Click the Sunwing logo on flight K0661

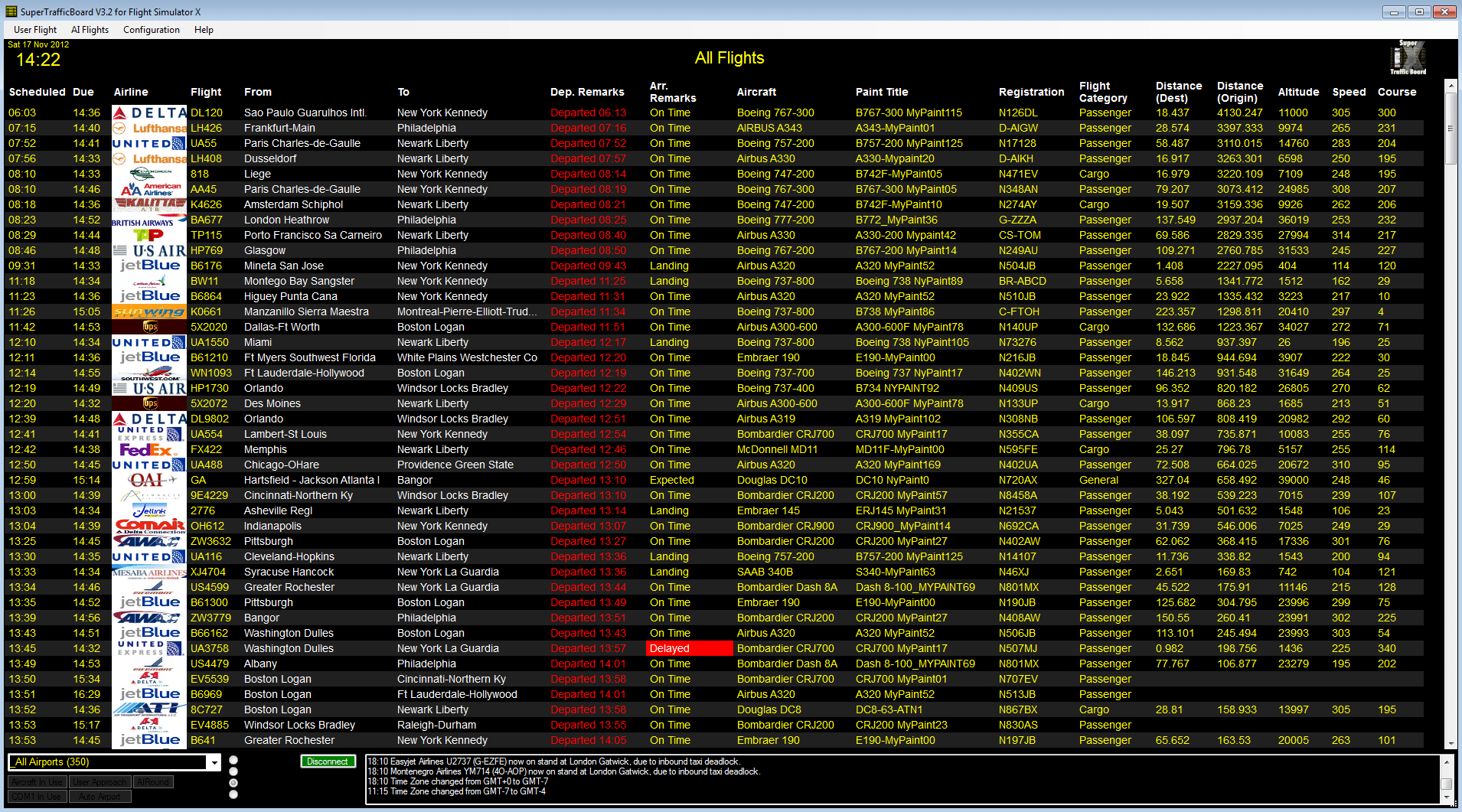(149, 311)
